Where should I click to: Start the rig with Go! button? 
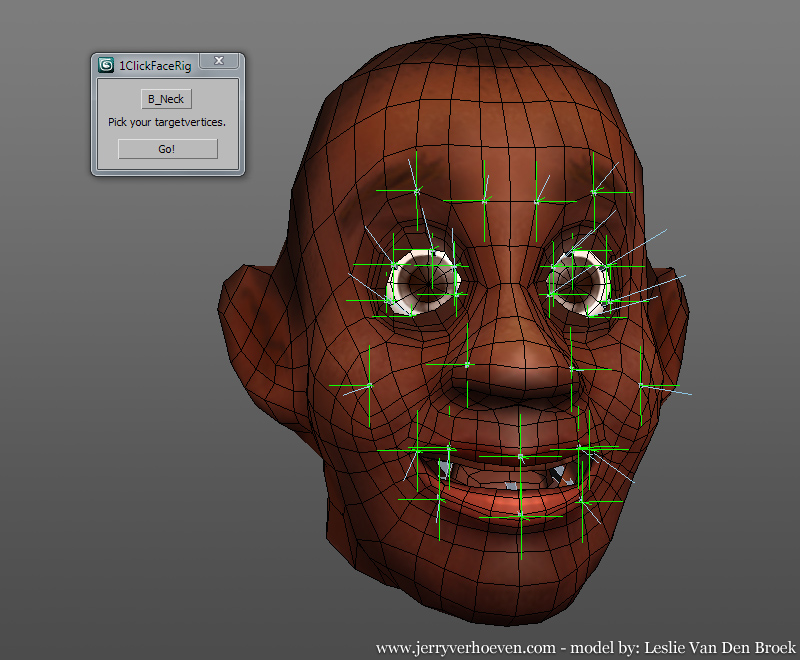click(168, 149)
